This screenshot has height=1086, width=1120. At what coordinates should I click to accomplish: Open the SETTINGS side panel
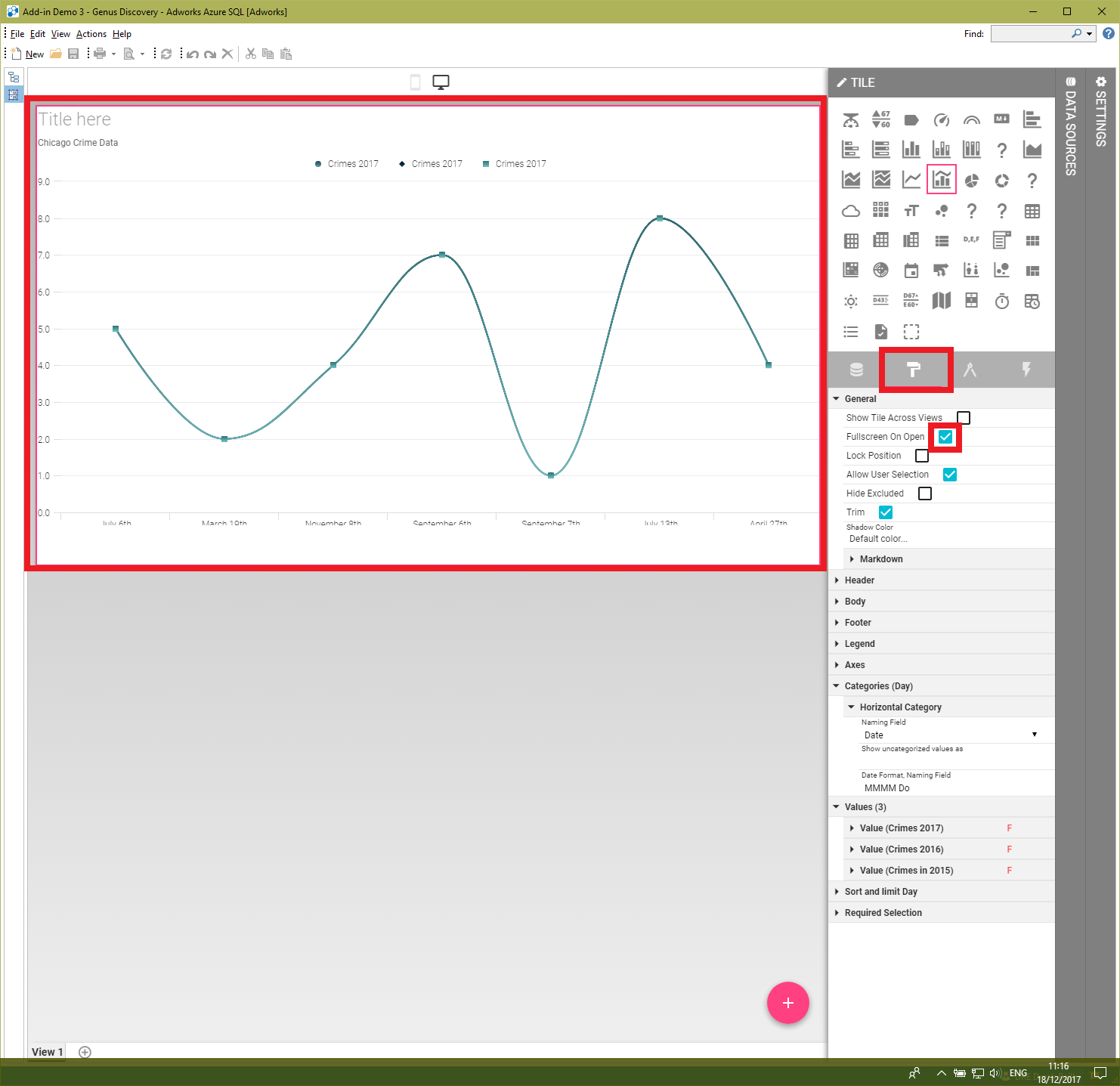tap(1100, 111)
